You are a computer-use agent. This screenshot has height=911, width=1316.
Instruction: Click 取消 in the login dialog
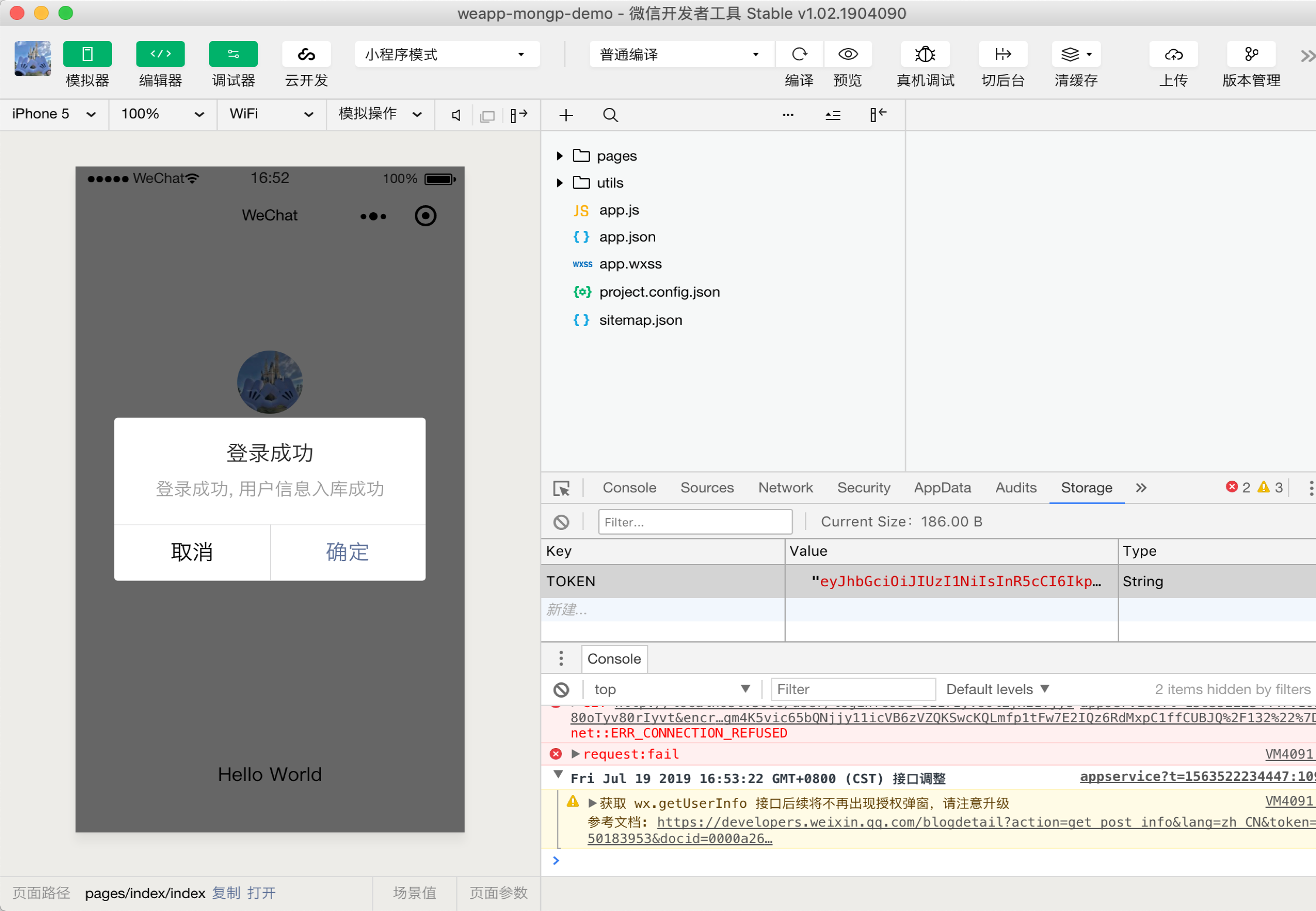192,552
